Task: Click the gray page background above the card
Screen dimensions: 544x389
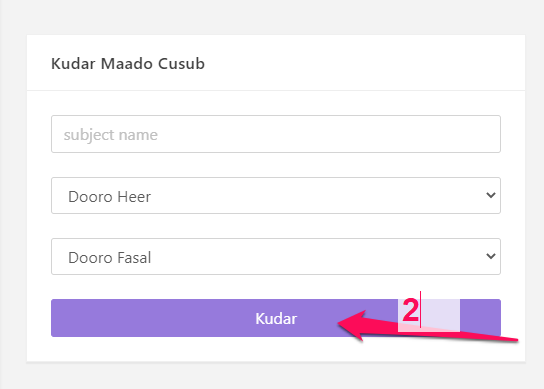Action: (x=272, y=17)
